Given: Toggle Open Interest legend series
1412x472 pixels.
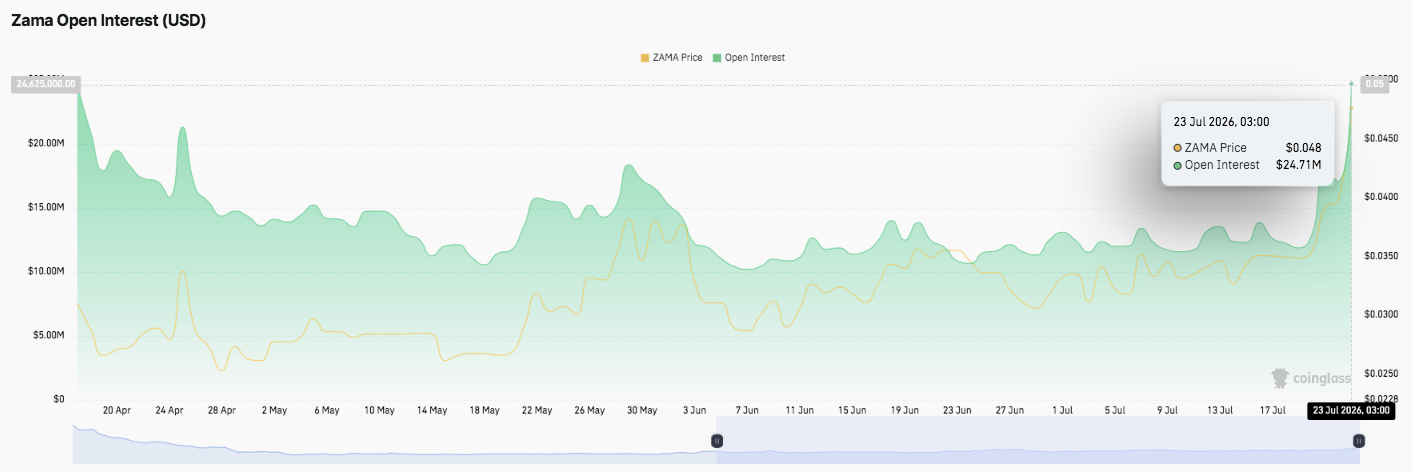Looking at the screenshot, I should (749, 58).
